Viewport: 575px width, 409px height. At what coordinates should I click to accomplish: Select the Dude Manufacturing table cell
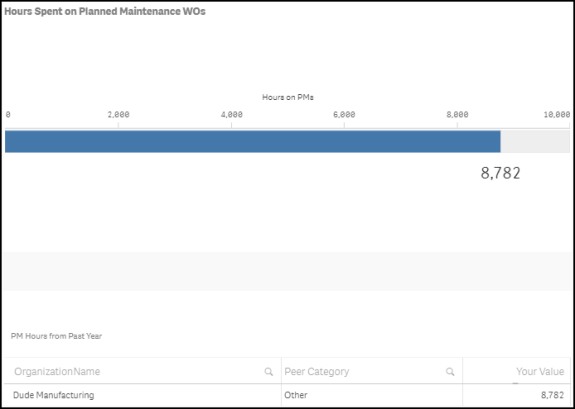point(54,395)
